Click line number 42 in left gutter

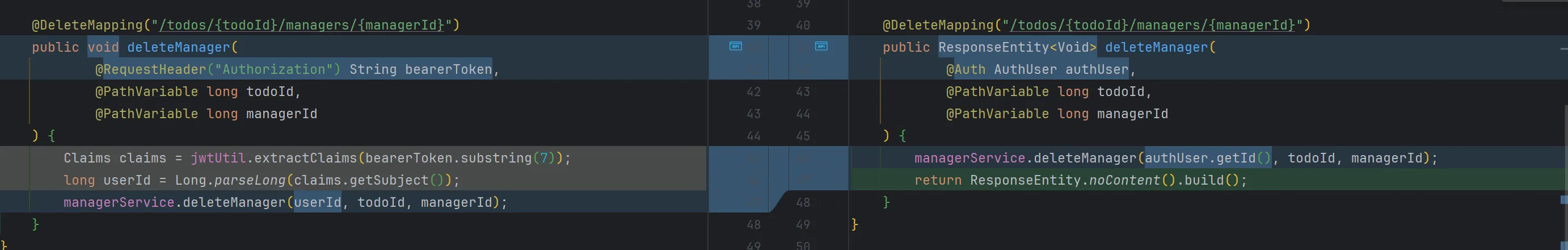(x=753, y=91)
